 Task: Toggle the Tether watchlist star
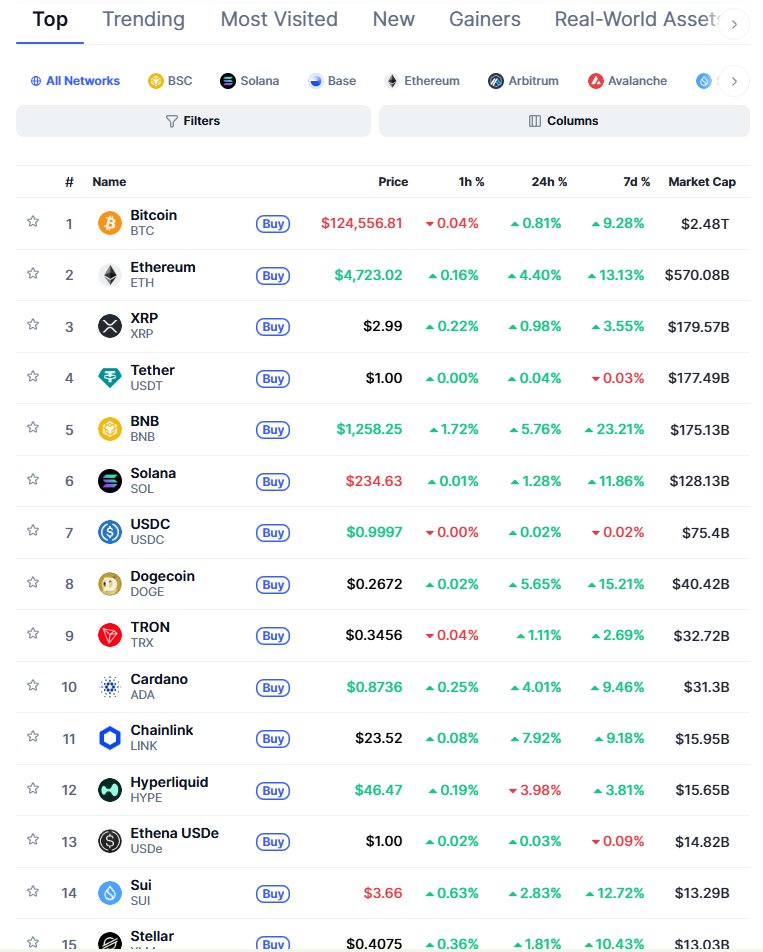click(x=33, y=376)
